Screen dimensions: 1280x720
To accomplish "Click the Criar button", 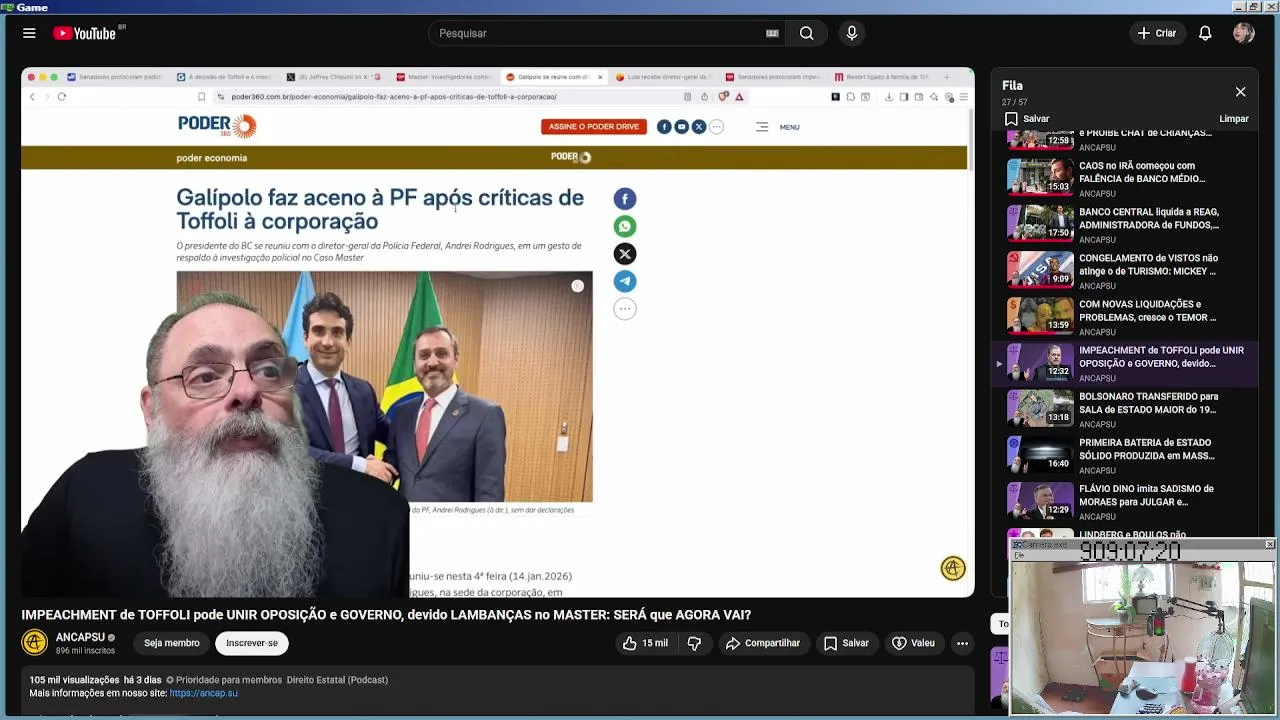I will (1157, 33).
